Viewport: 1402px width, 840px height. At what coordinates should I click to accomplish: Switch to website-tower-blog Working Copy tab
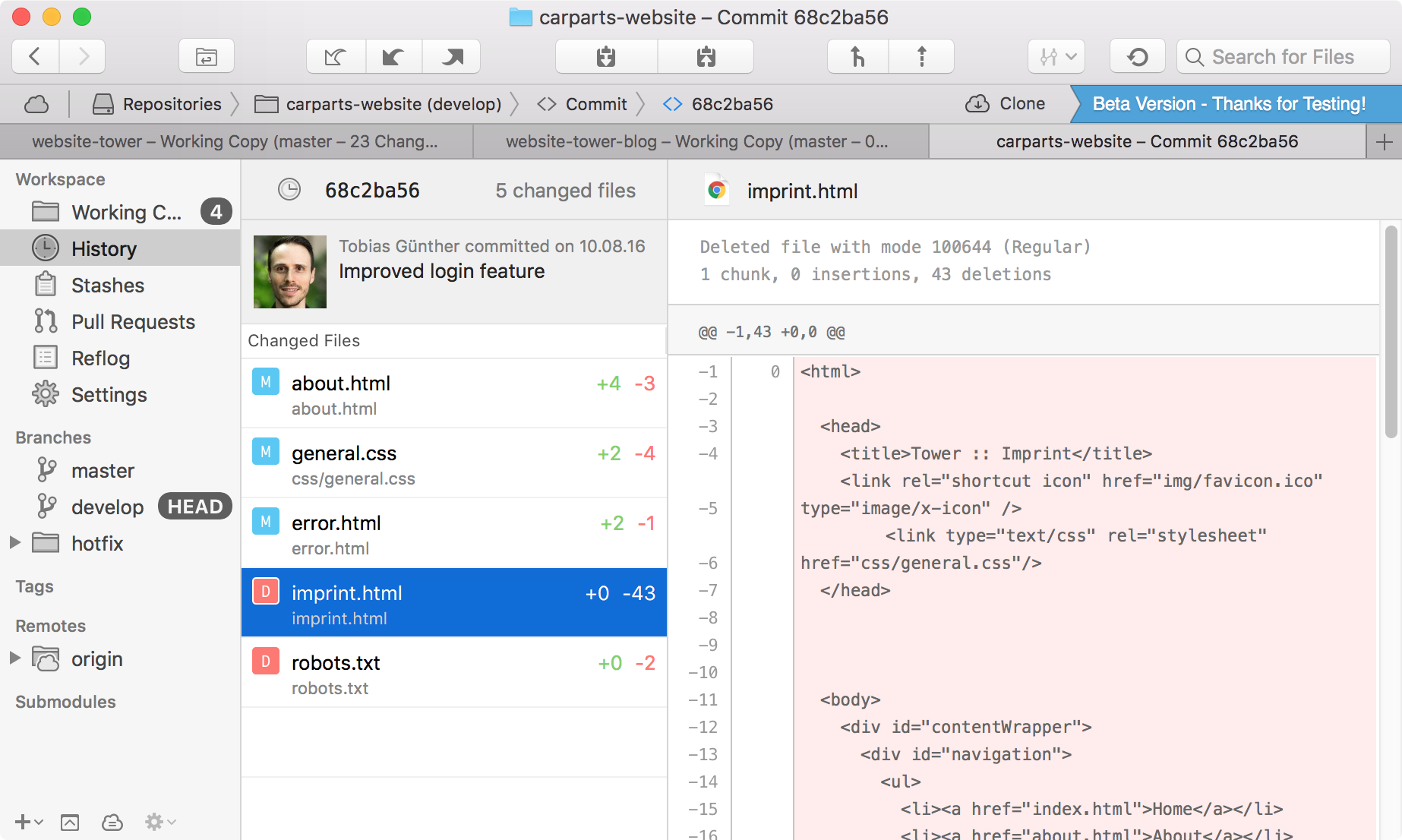click(x=696, y=142)
